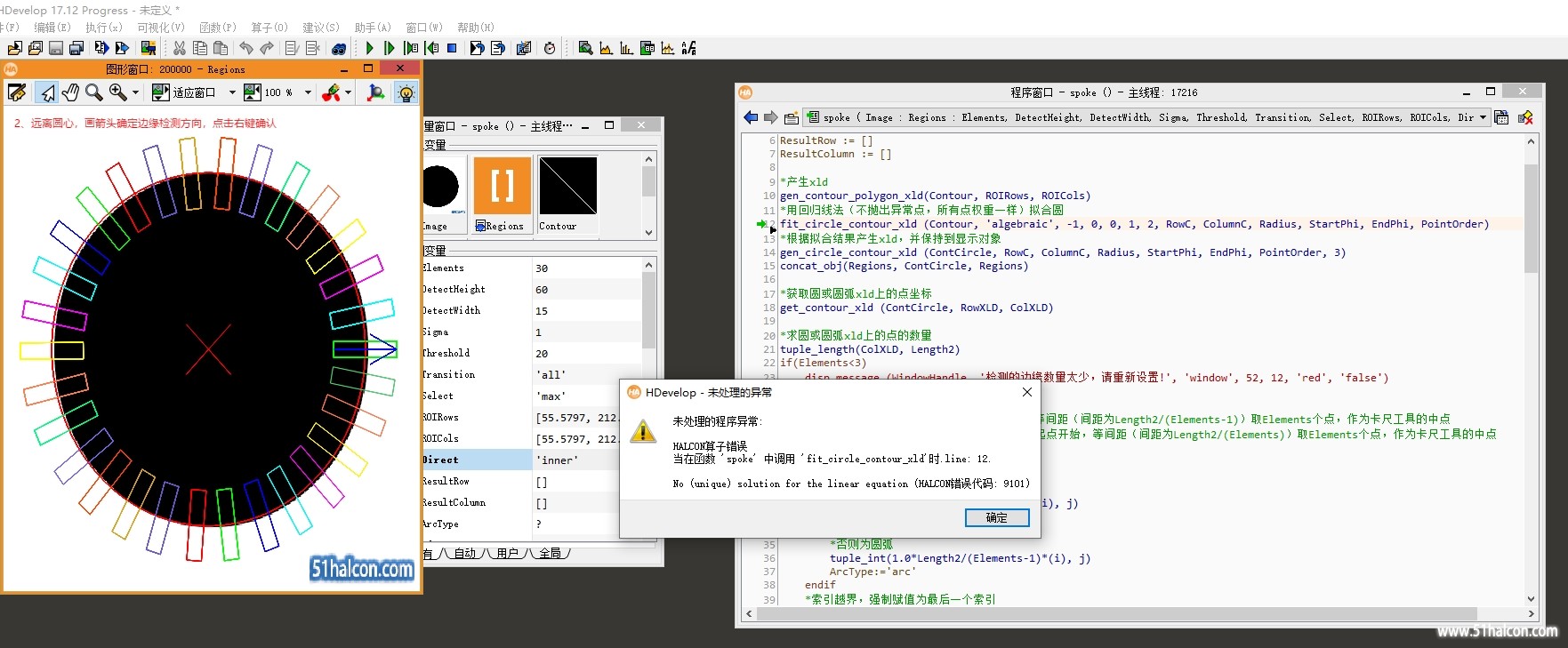The image size is (1568, 648).
Task: Expand the draw color dropdown arrow
Action: pyautogui.click(x=348, y=92)
